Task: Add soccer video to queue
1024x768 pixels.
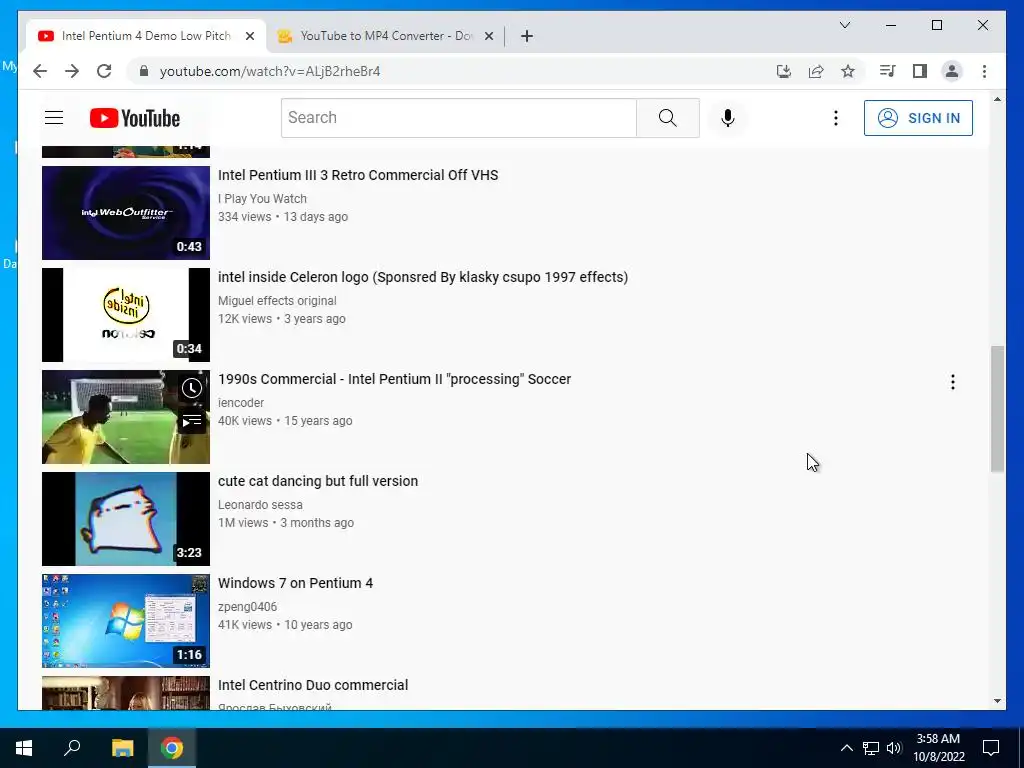Action: tap(191, 421)
